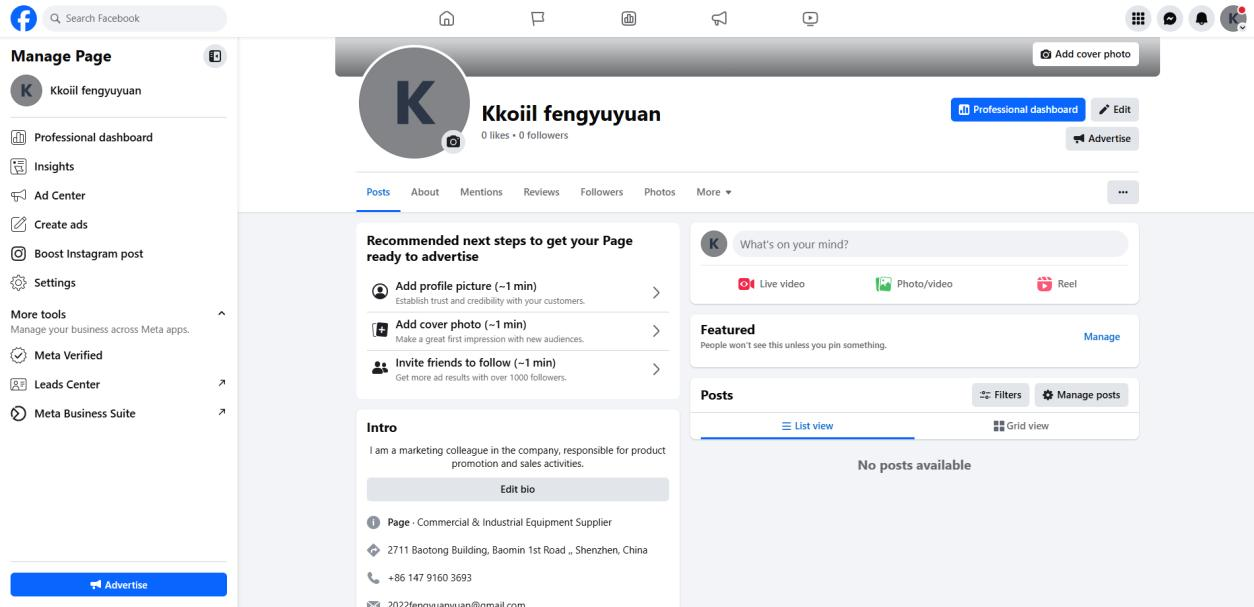1254x607 pixels.
Task: Open Messenger icon
Action: click(x=1168, y=18)
